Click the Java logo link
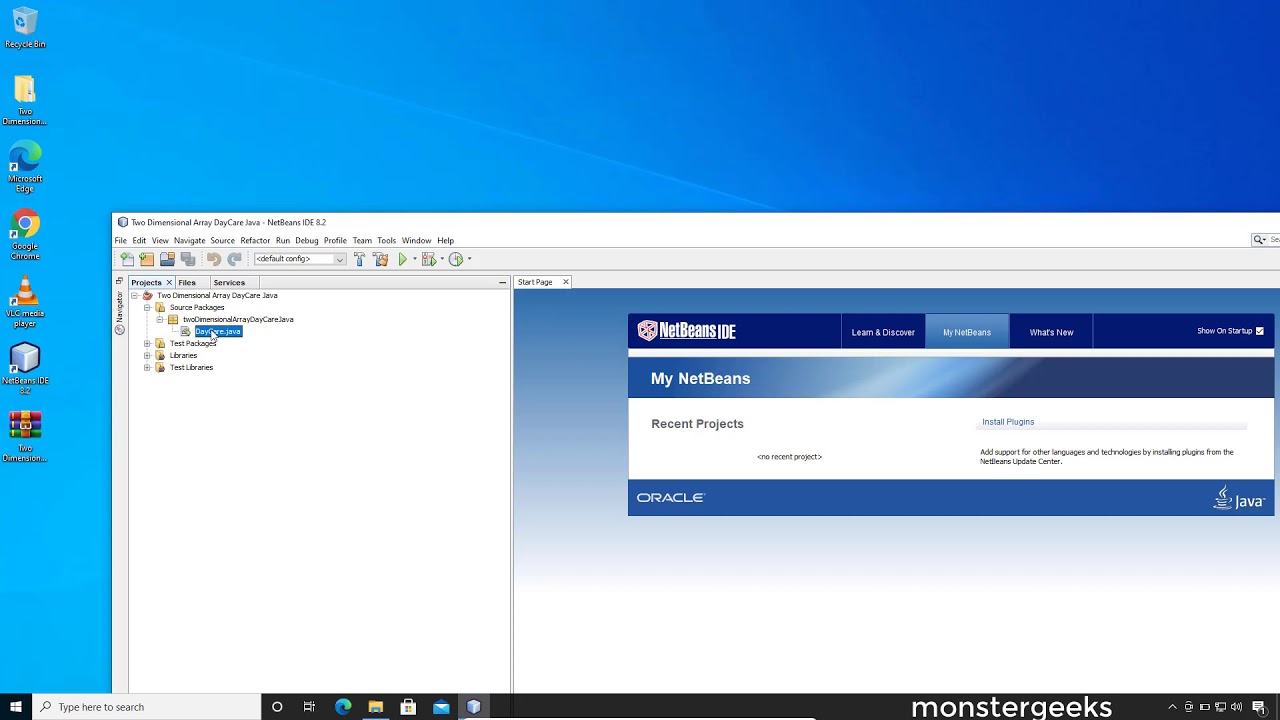The height and width of the screenshot is (720, 1280). coord(1239,498)
